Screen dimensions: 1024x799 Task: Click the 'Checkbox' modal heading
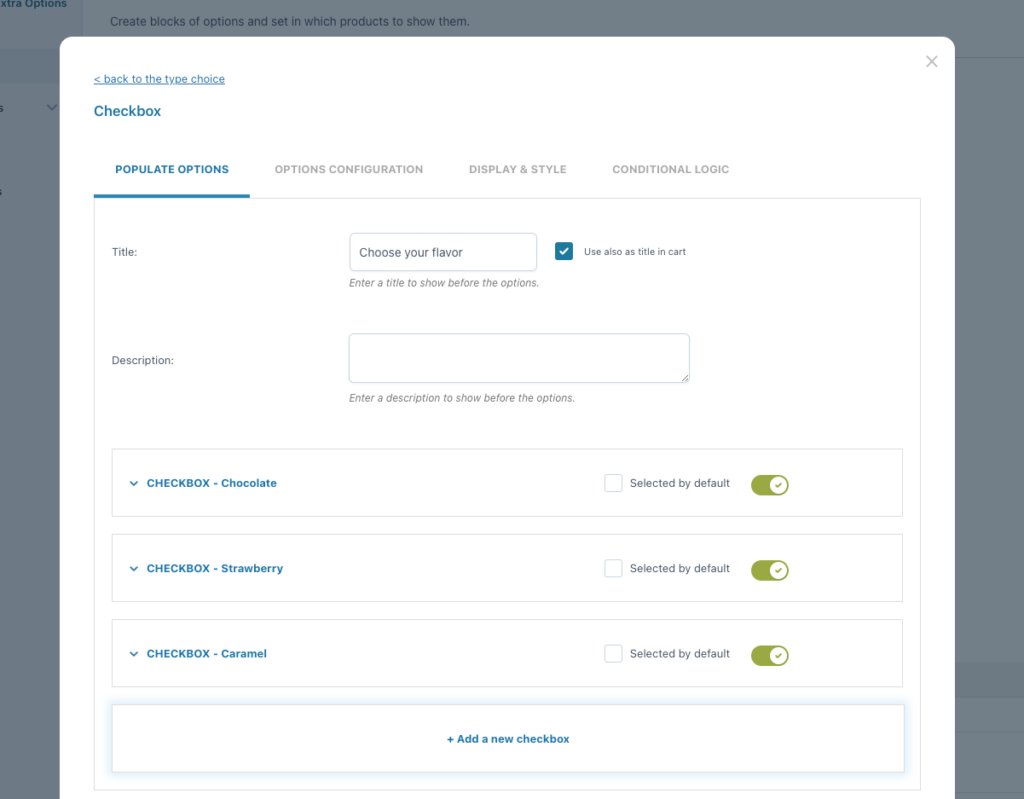click(127, 111)
